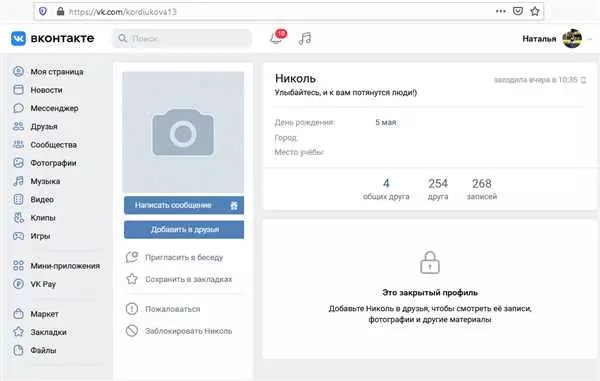
Task: Click the Фотографии sidebar icon
Action: point(18,163)
